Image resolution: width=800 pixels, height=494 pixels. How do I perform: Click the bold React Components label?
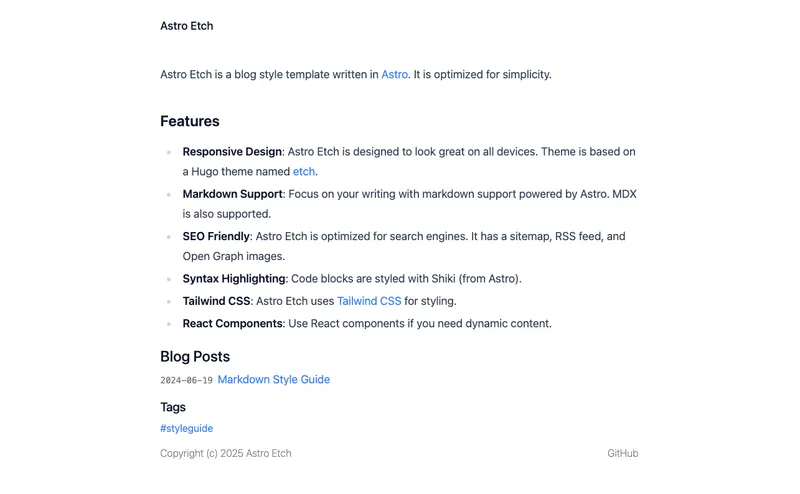coord(232,324)
